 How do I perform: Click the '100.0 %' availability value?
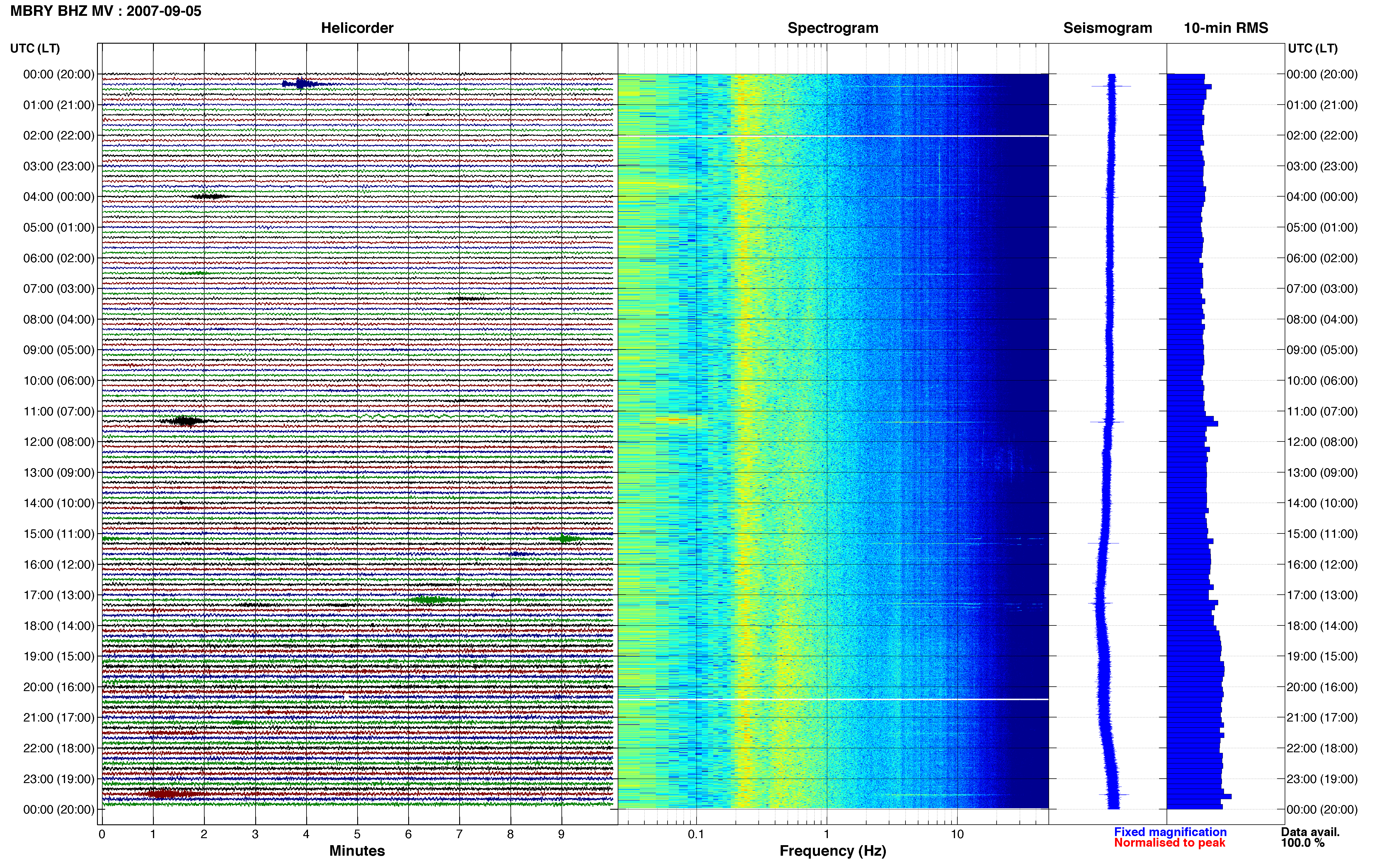1302,843
